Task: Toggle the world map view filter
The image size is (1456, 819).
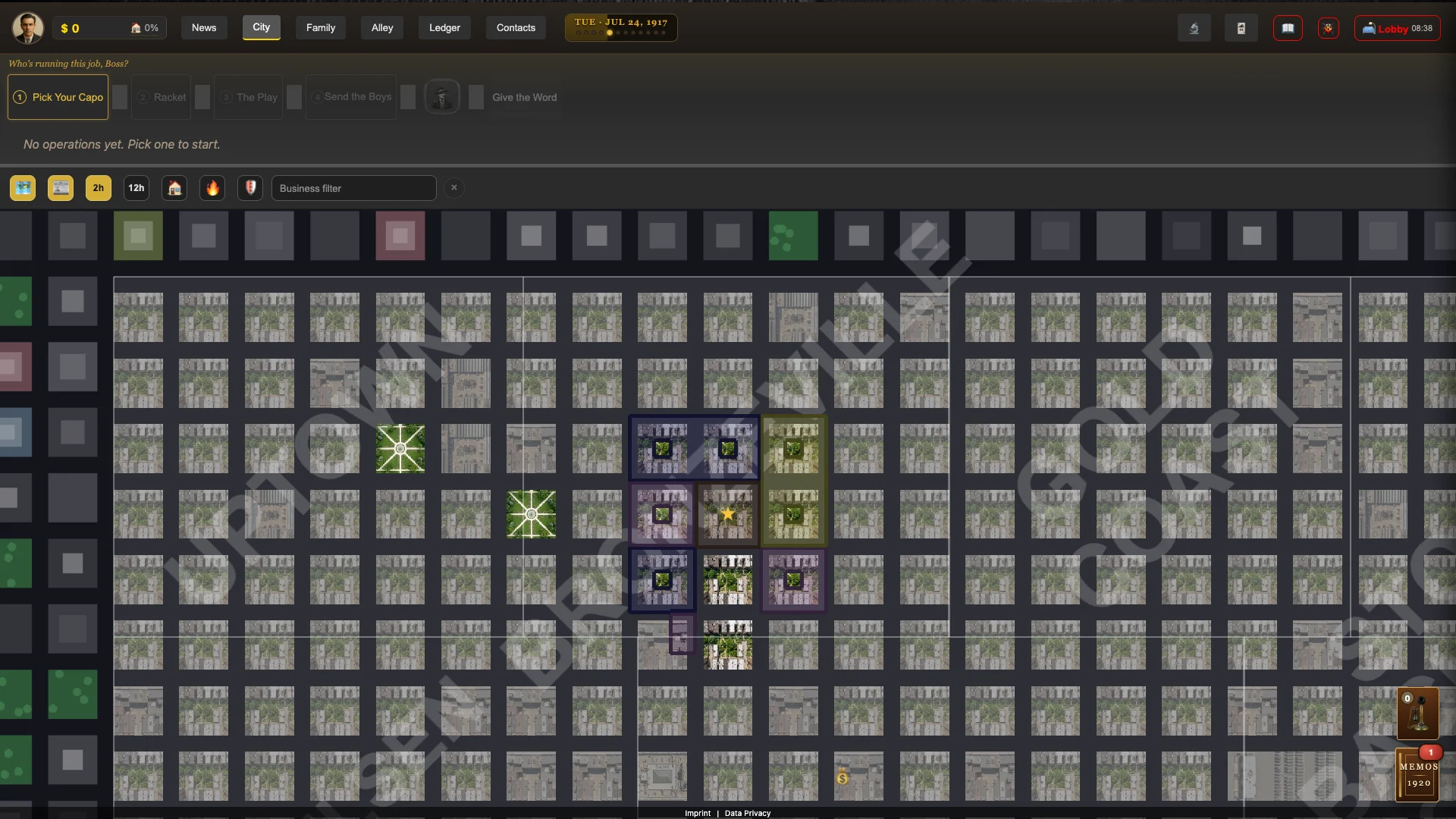Action: [x=23, y=188]
